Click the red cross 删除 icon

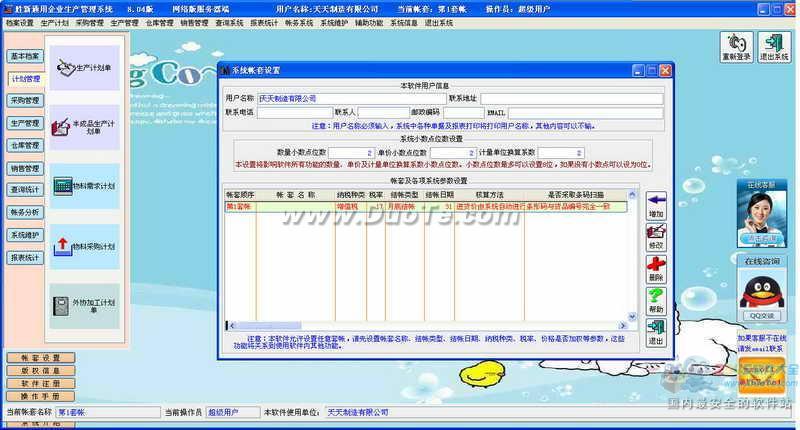[656, 265]
